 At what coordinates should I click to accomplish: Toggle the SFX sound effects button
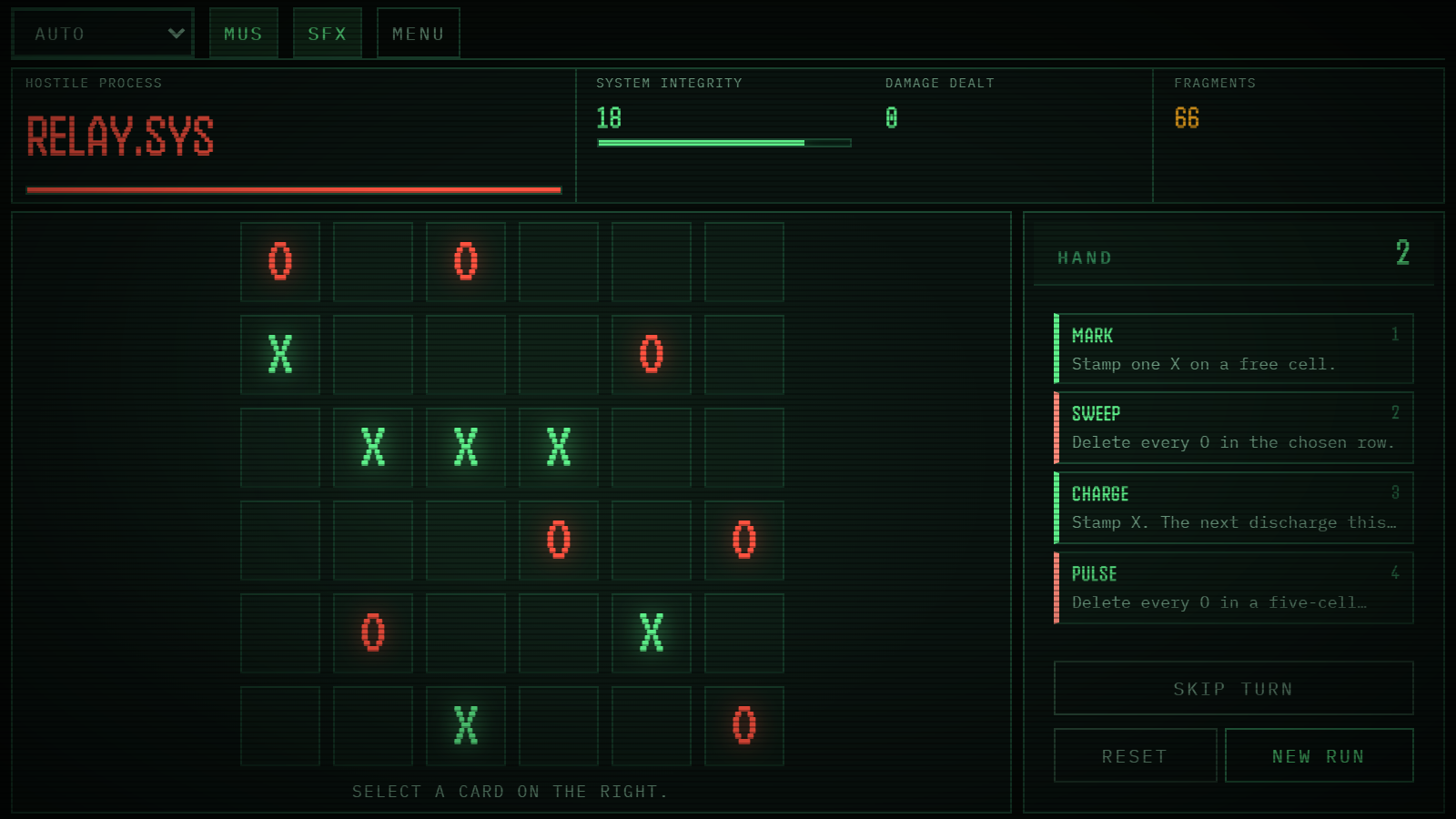pyautogui.click(x=328, y=34)
